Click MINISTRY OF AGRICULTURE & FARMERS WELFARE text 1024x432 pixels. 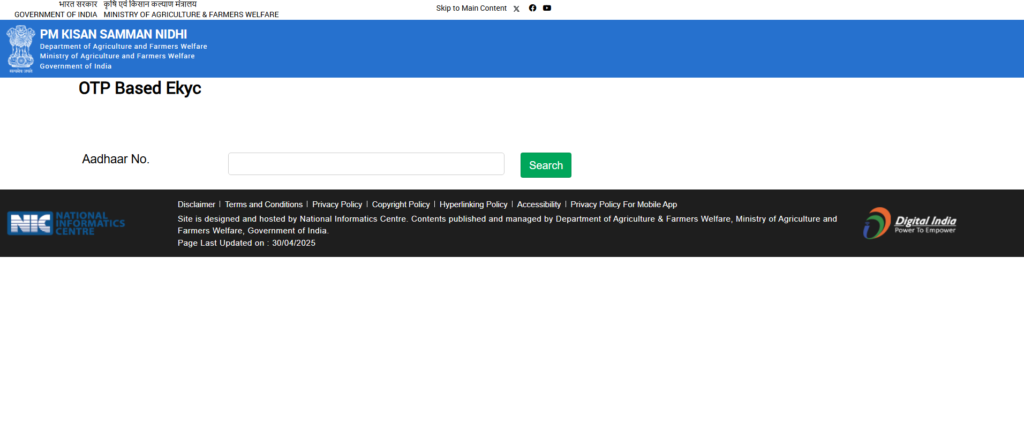191,14
